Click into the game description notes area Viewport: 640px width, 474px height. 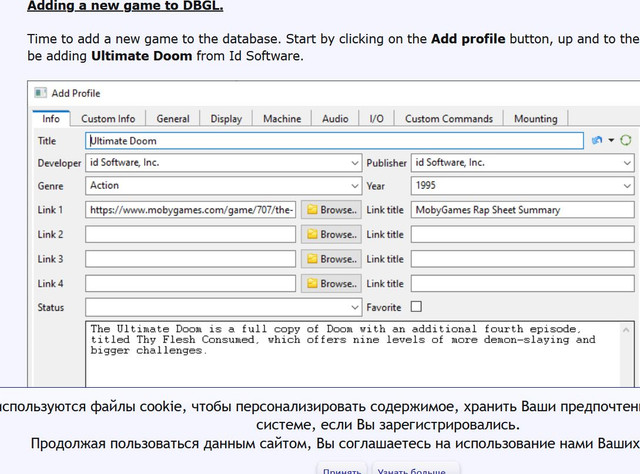353,354
